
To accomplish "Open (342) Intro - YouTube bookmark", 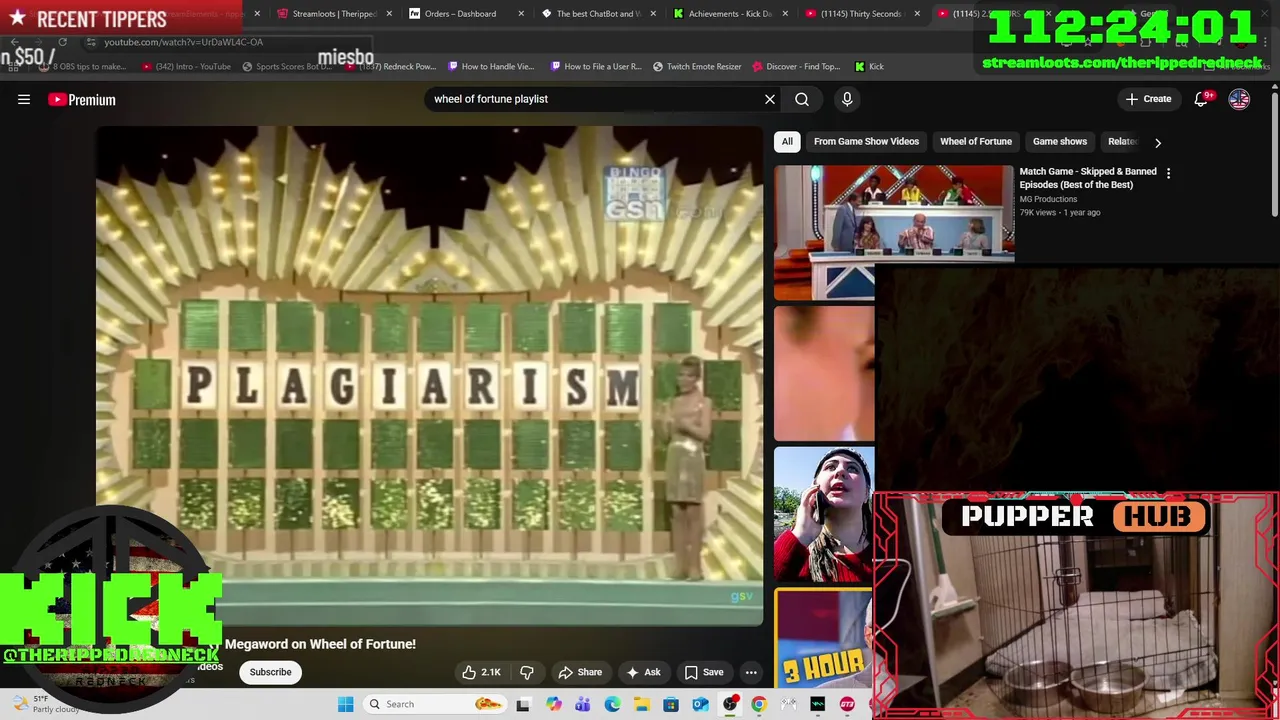I will tap(186, 66).
